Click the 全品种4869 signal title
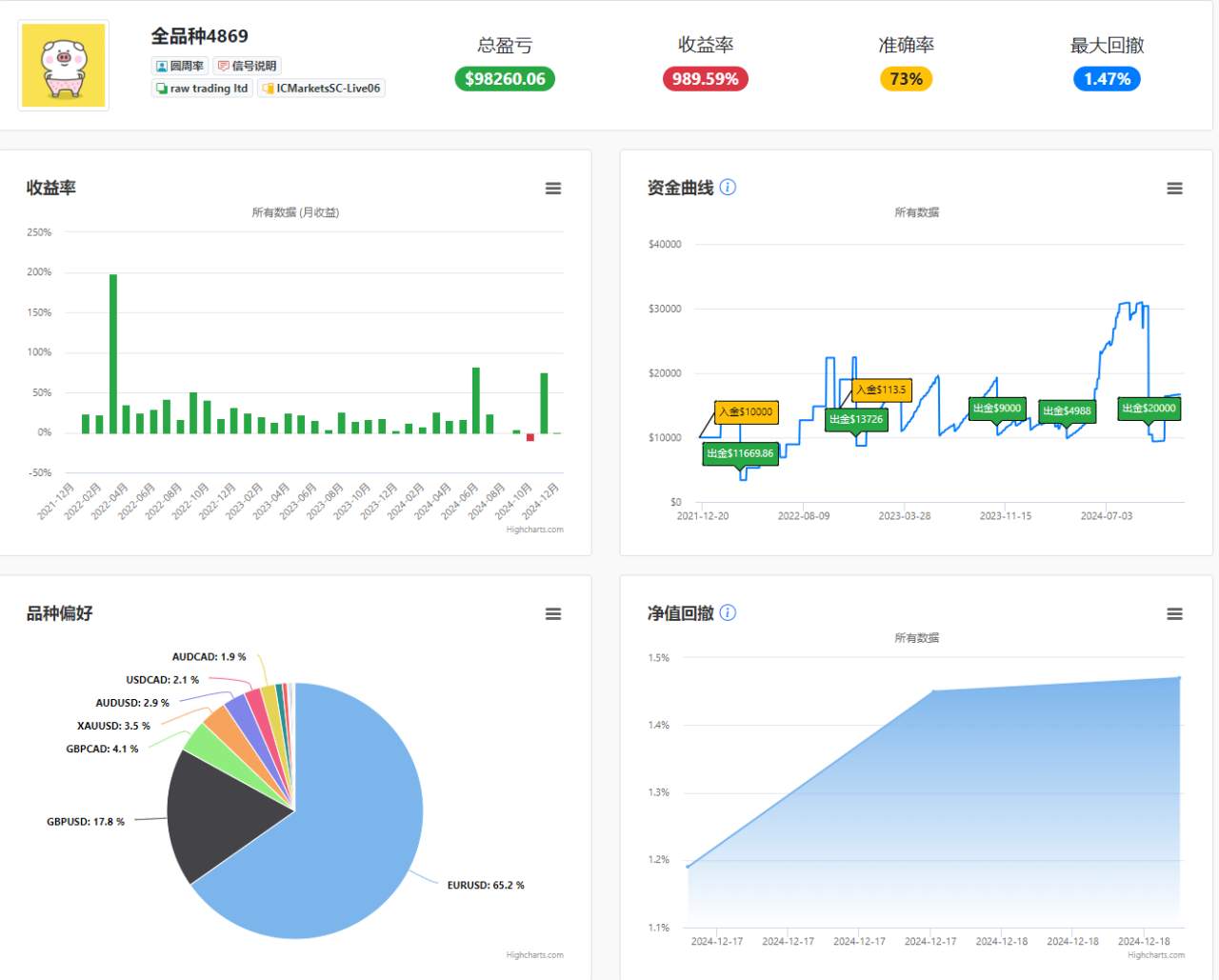Screen dimensions: 1219x980 (x=200, y=36)
